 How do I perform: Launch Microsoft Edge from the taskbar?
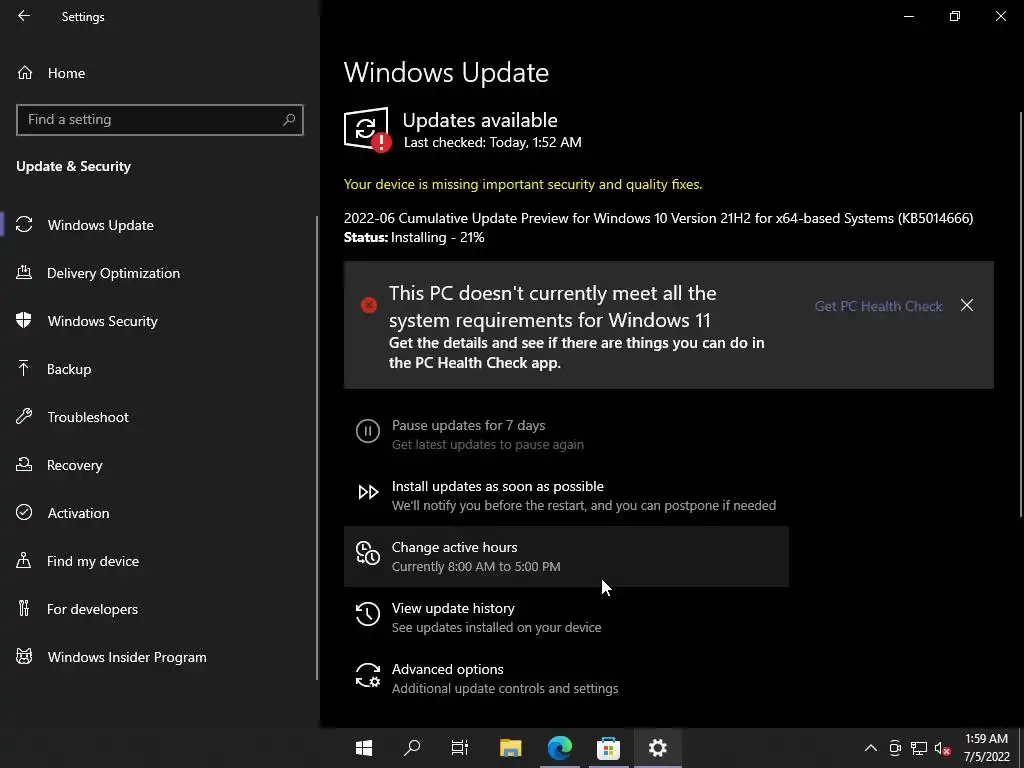[560, 748]
